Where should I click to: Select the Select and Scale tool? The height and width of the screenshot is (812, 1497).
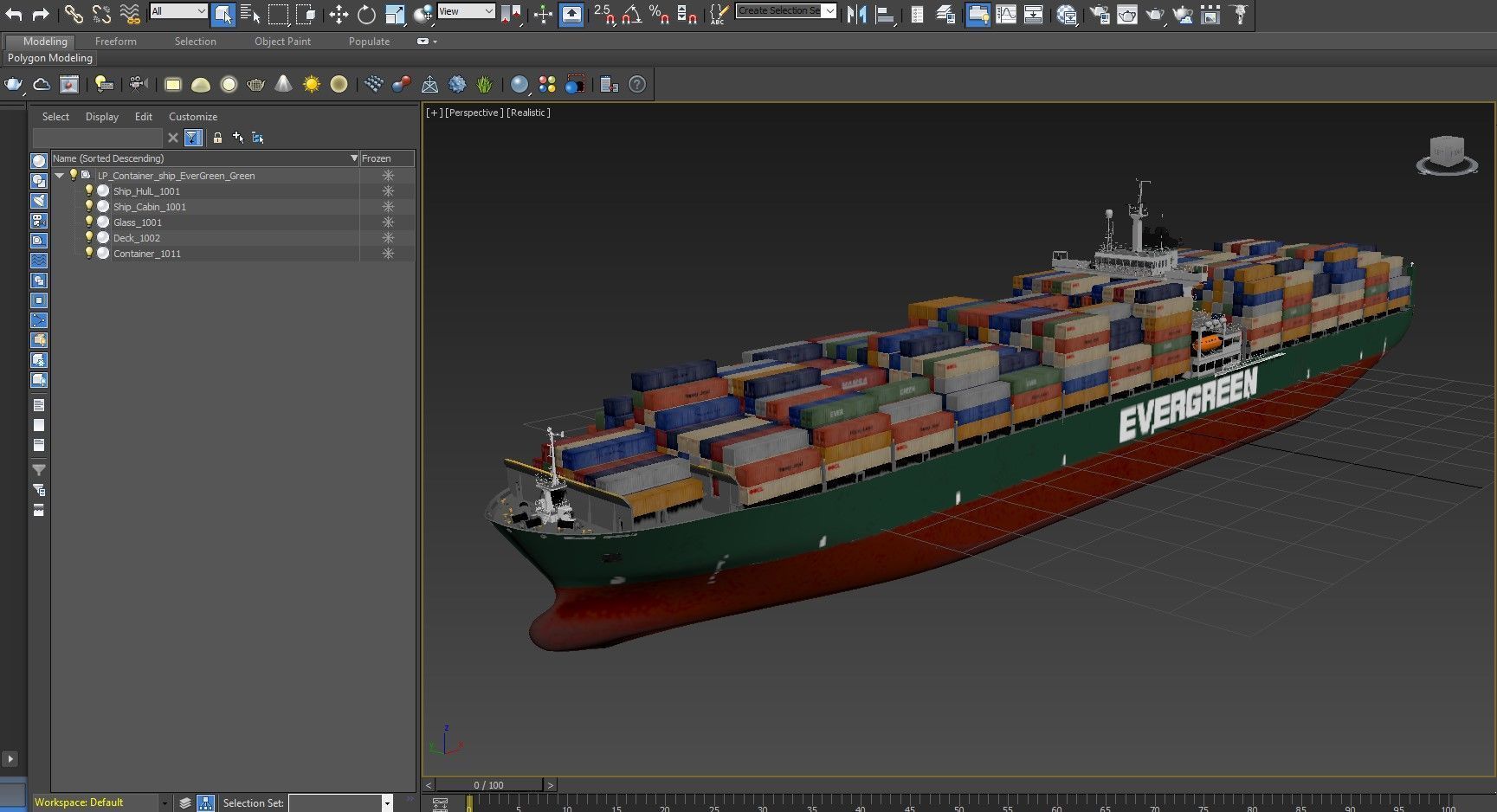pos(395,14)
